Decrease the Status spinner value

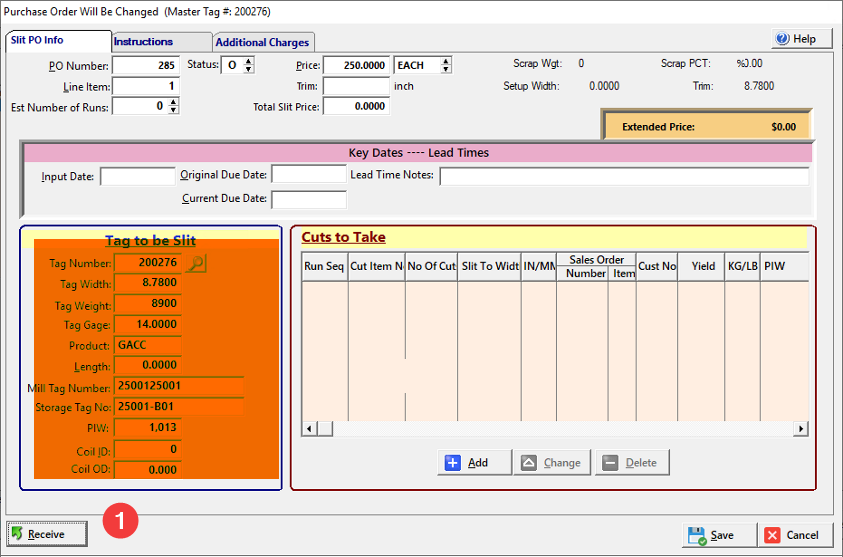[x=248, y=69]
